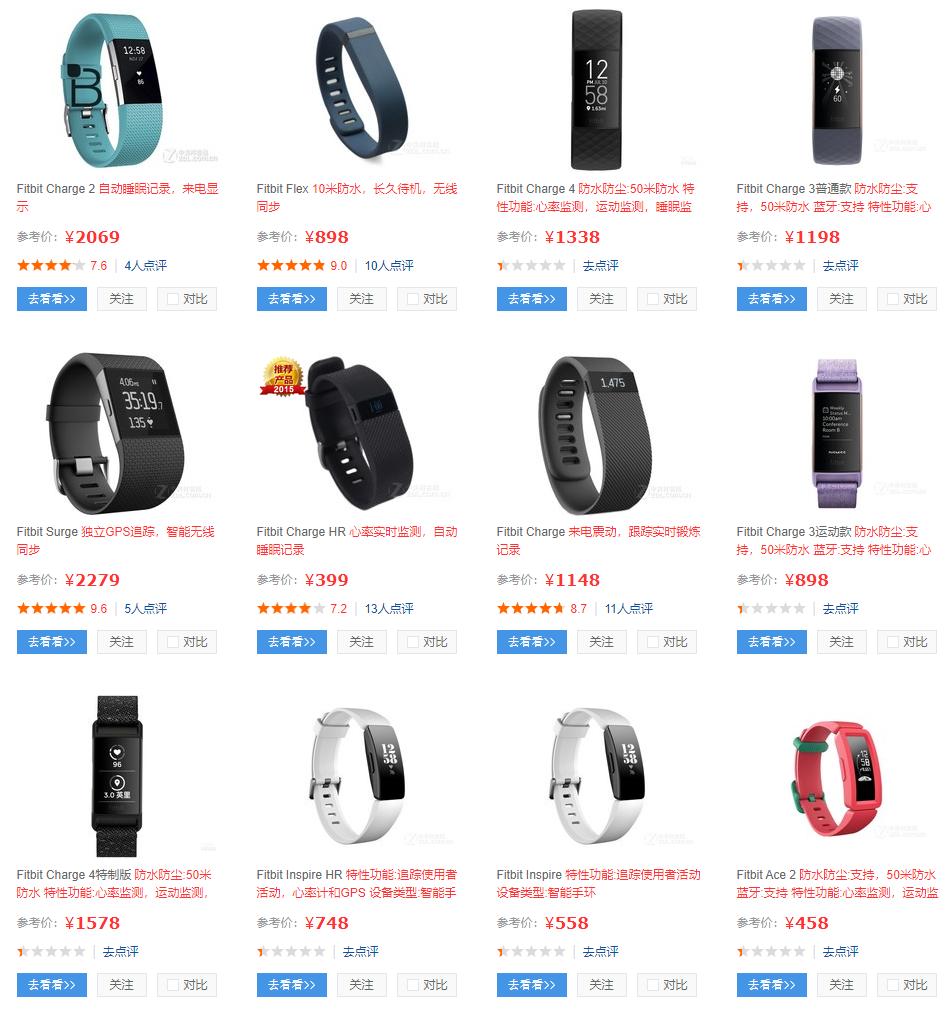Click the empty star rating of Fitbit Inspire

[x=531, y=952]
